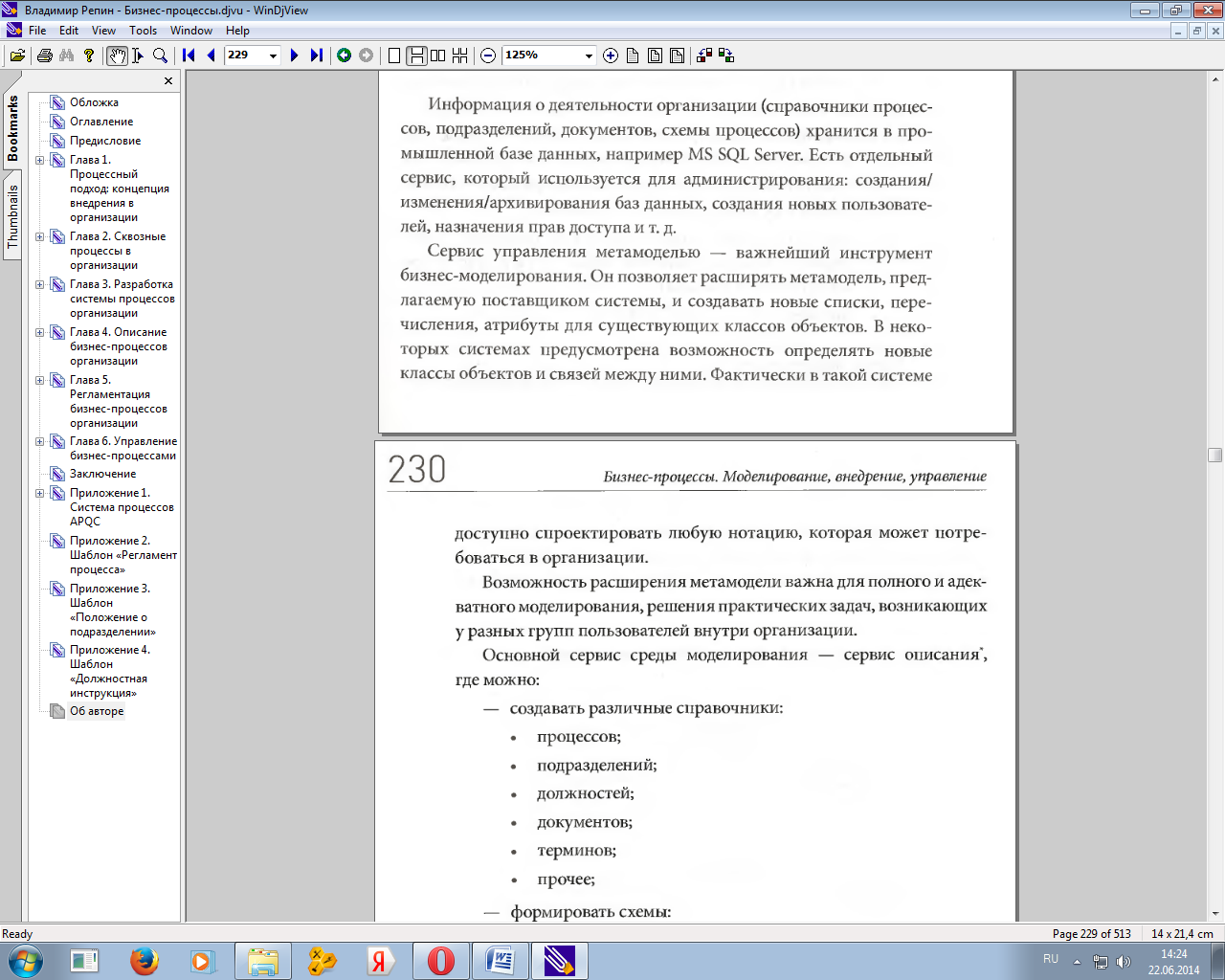
Task: Expand the Глава 3 bookmark
Action: (40, 284)
